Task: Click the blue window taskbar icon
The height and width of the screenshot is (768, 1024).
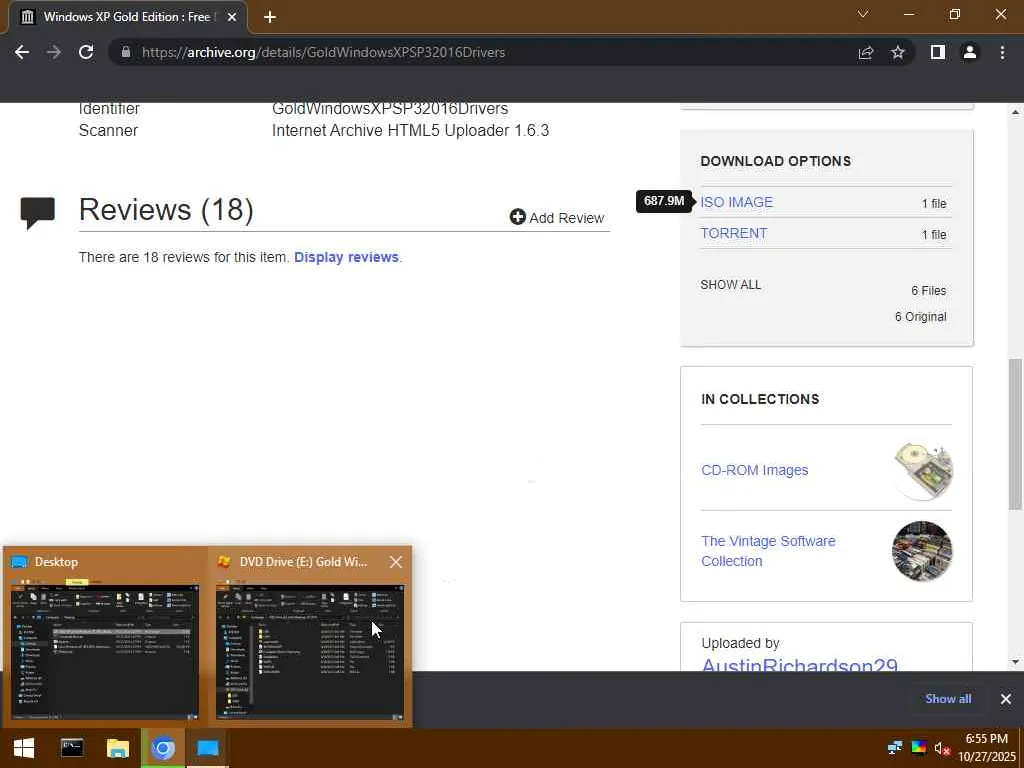Action: coord(208,748)
